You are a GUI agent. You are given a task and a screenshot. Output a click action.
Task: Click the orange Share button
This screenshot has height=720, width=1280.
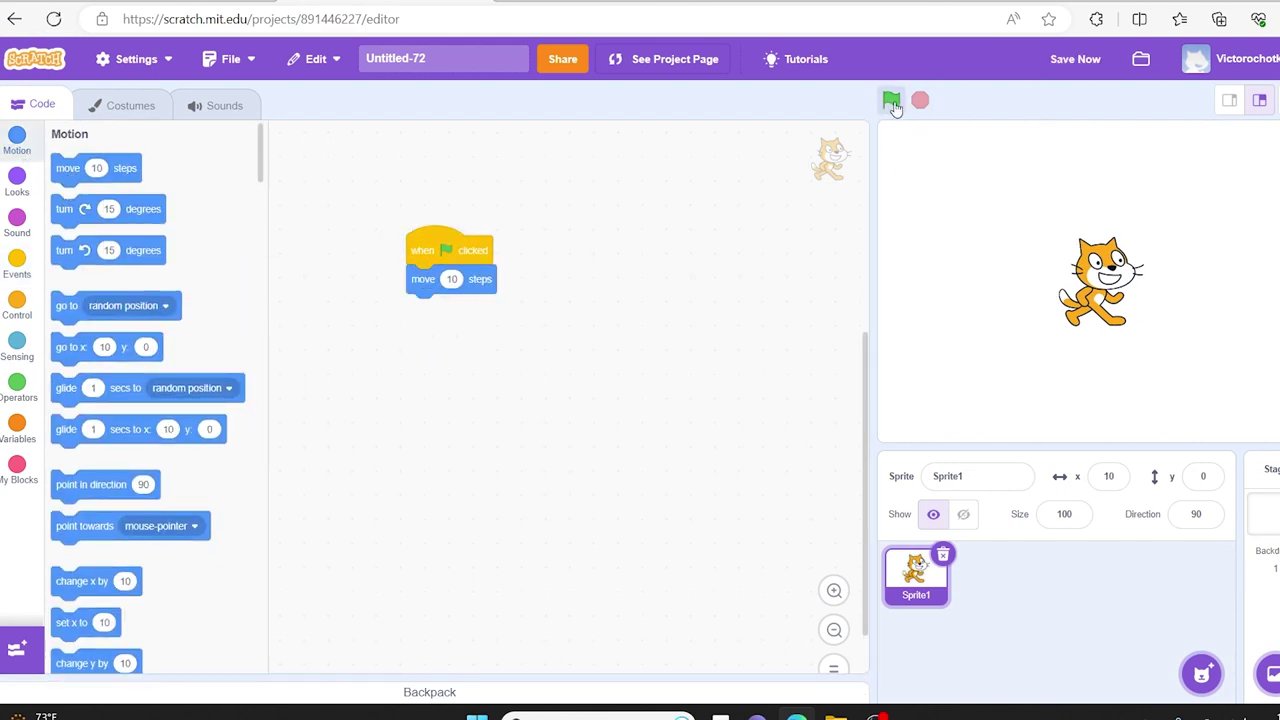pos(562,59)
